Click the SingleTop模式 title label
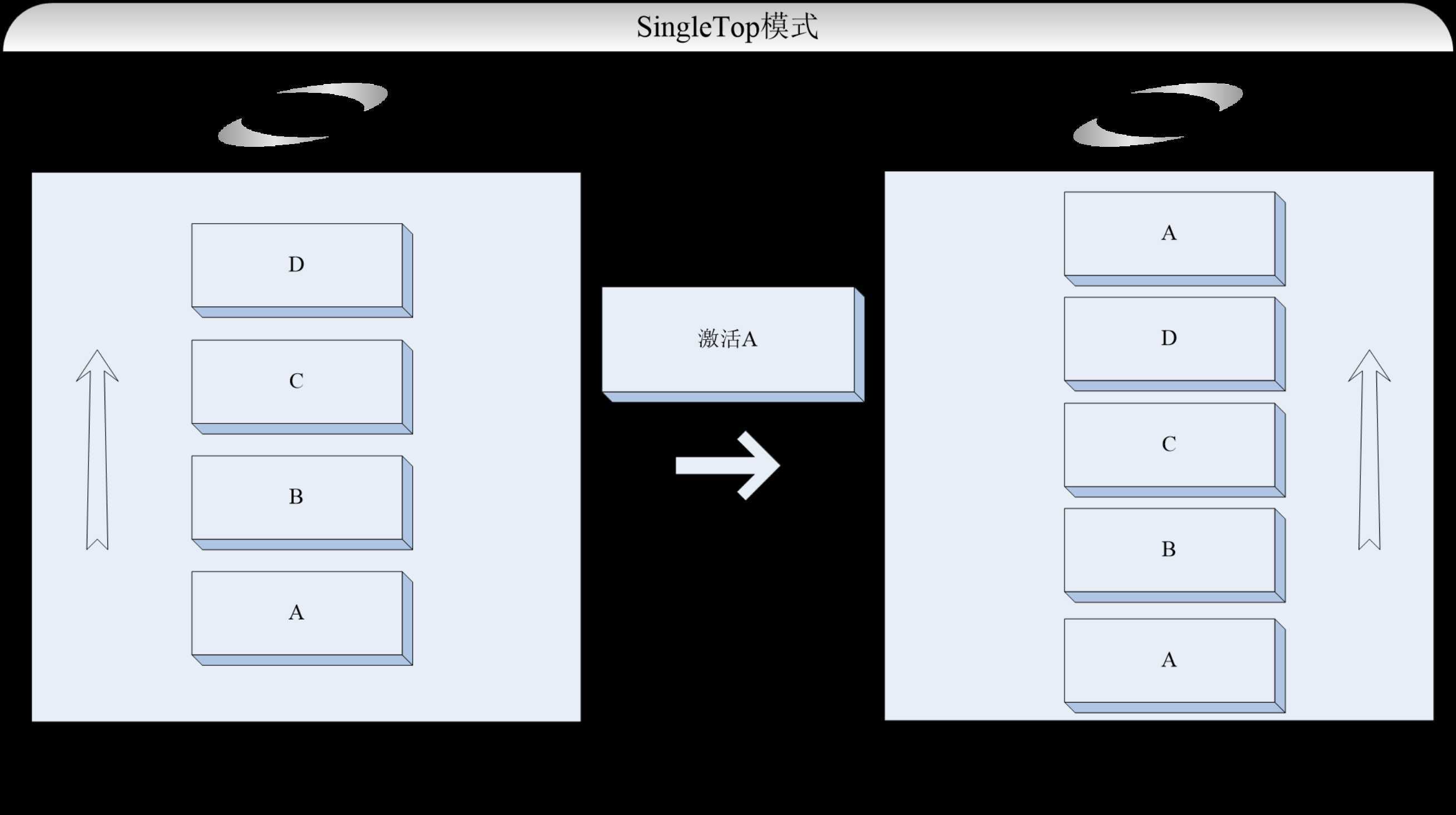1456x815 pixels. pyautogui.click(x=727, y=25)
